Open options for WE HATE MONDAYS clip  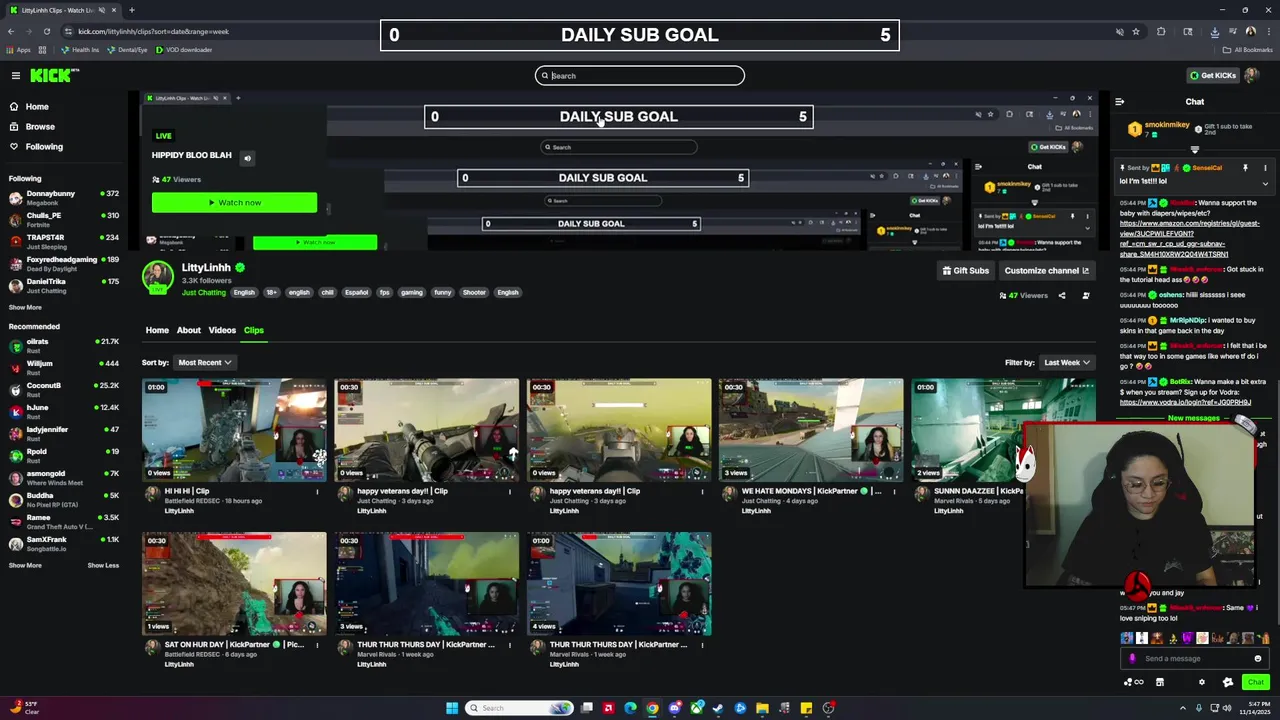tap(893, 491)
